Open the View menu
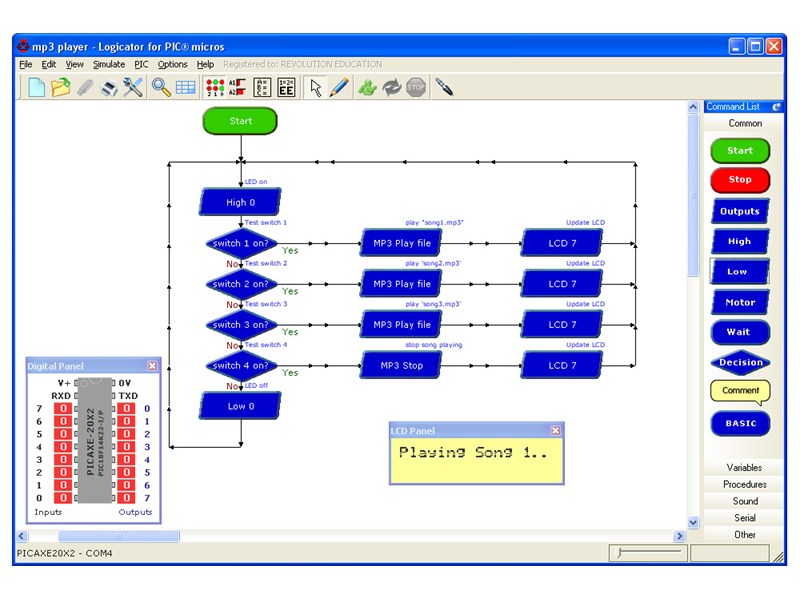Image resolution: width=800 pixels, height=600 pixels. coord(74,64)
